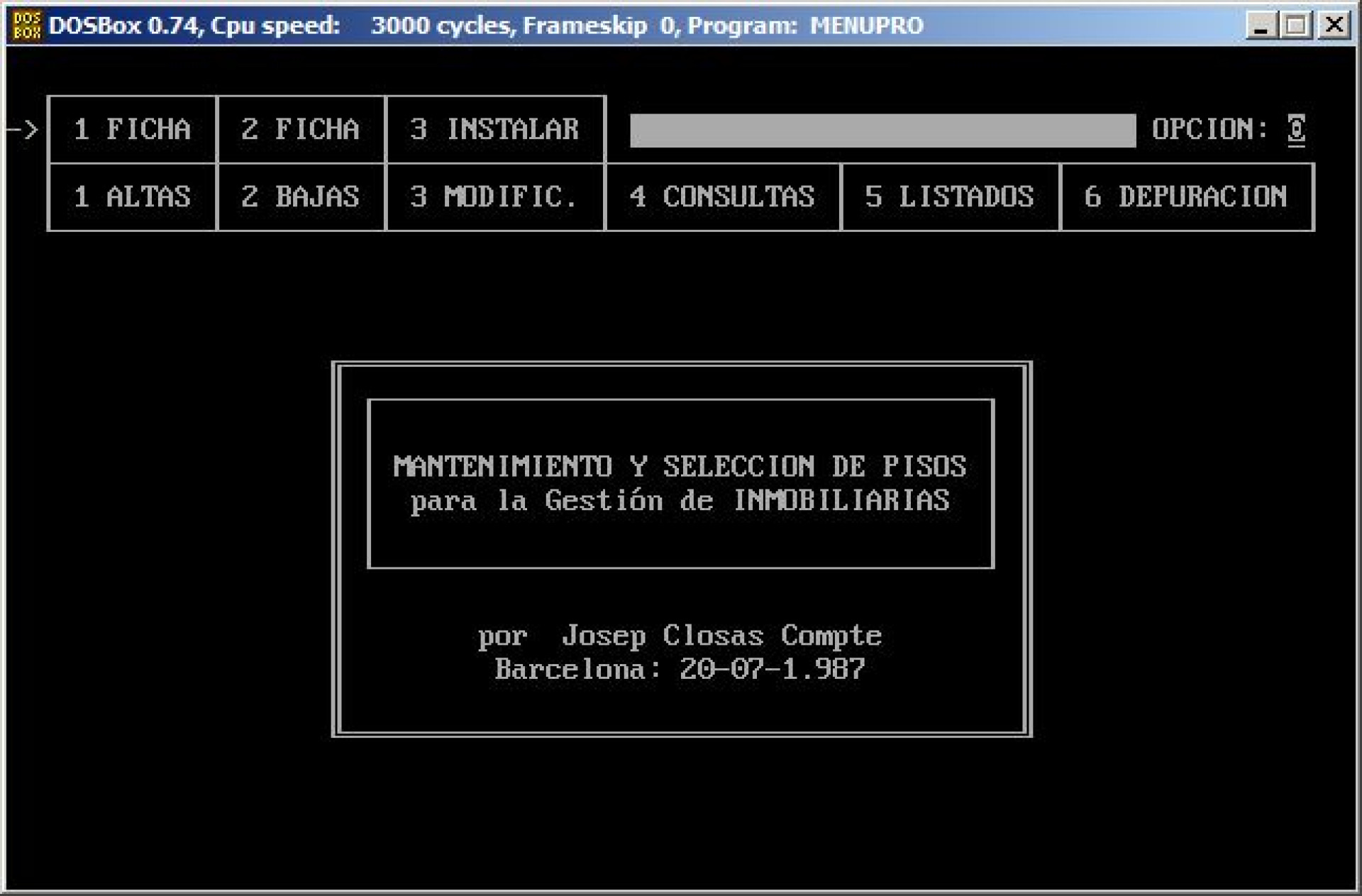The image size is (1362, 896).
Task: Click the OPCION input field value
Action: pyautogui.click(x=1296, y=130)
